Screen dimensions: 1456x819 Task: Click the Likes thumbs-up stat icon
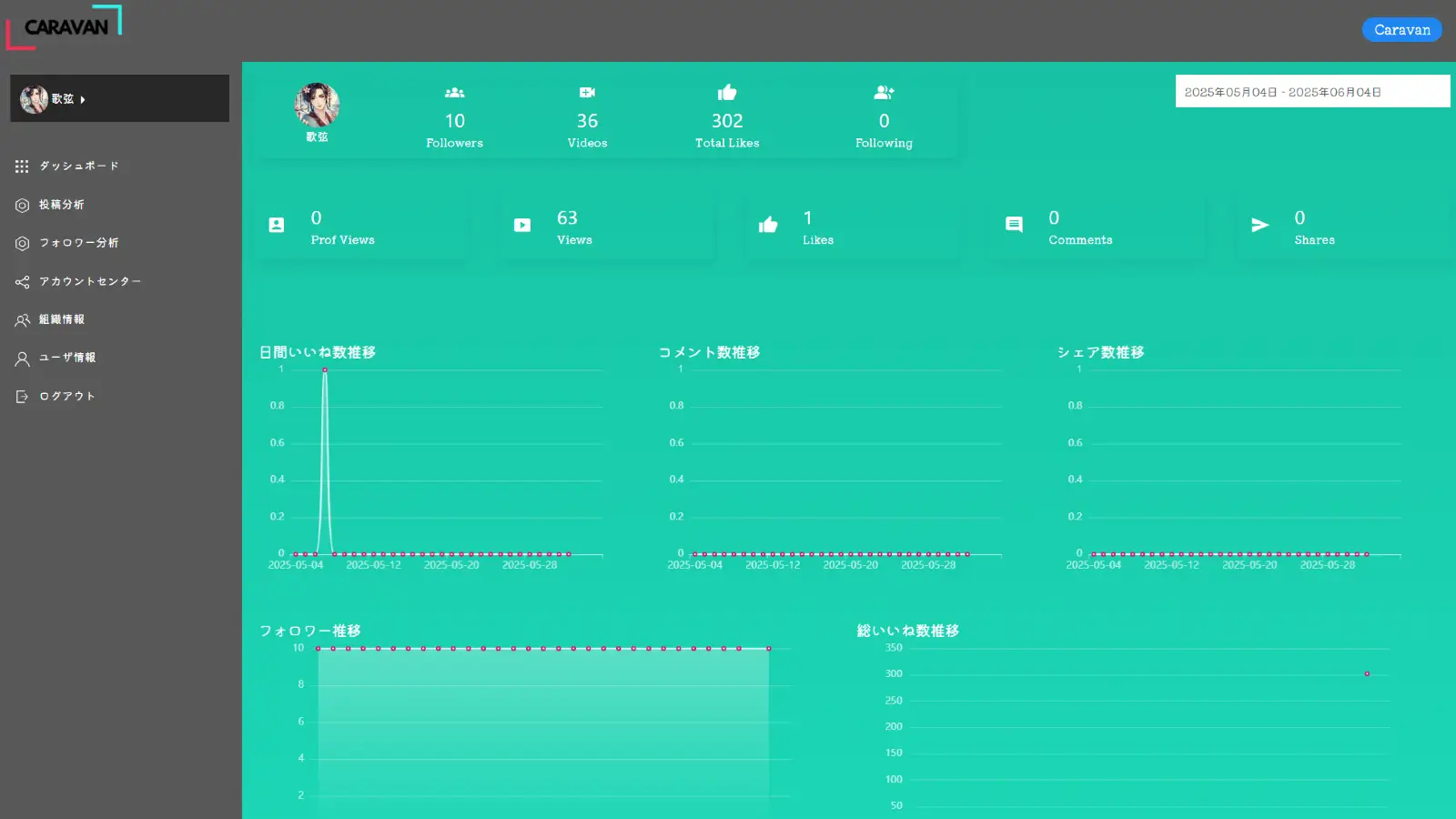coord(768,225)
